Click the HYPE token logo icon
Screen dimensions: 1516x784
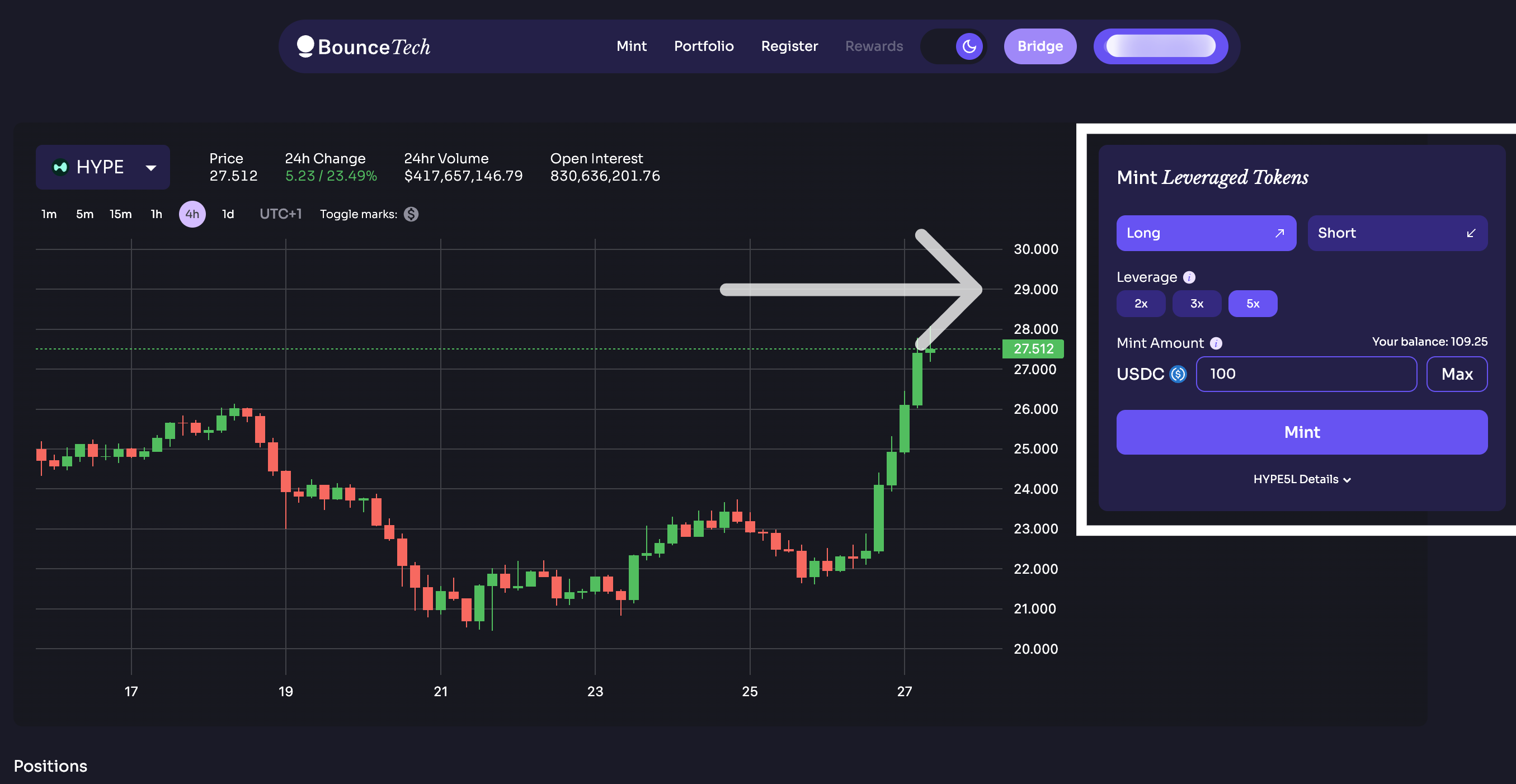pos(60,167)
